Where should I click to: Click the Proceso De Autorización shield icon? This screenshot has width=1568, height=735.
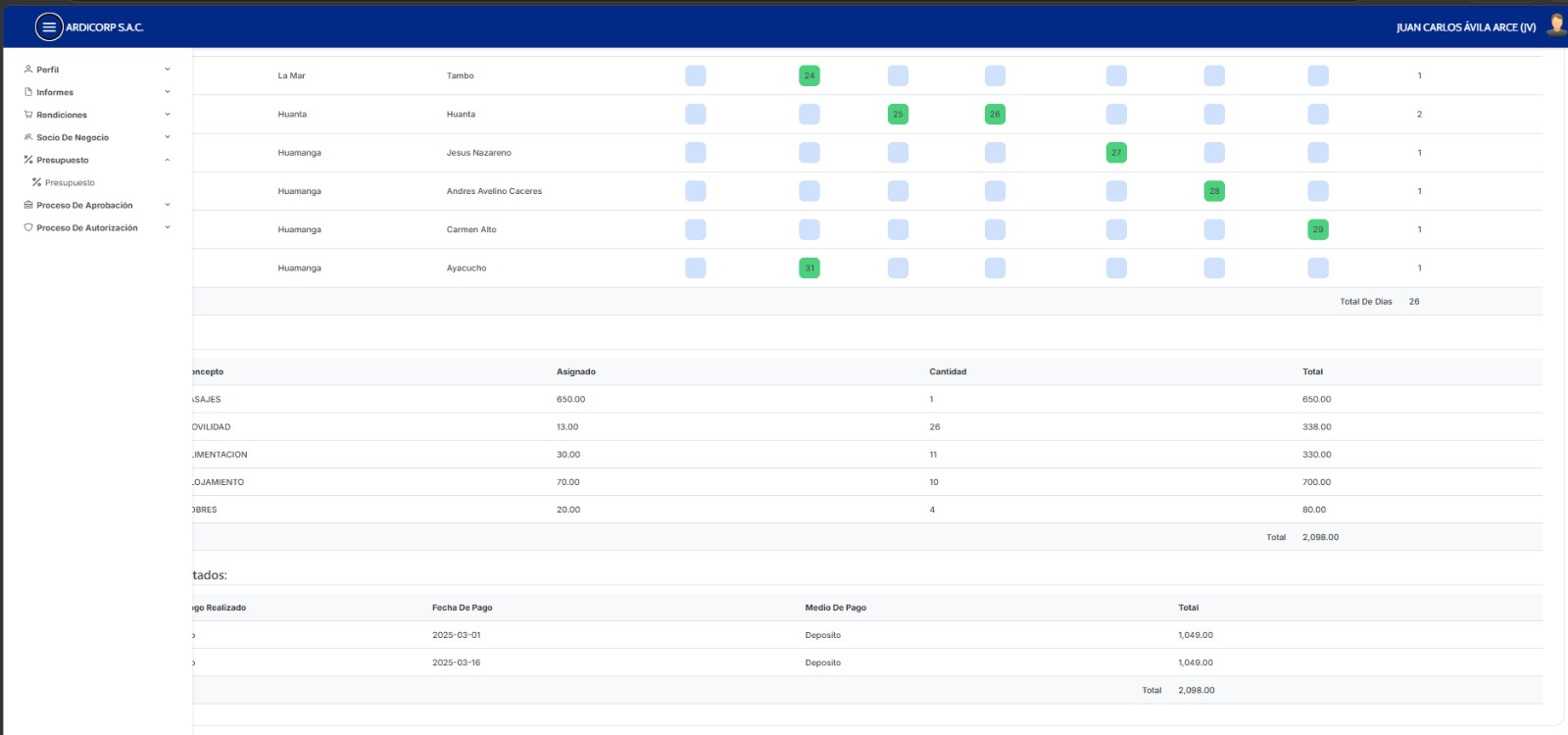[x=28, y=227]
